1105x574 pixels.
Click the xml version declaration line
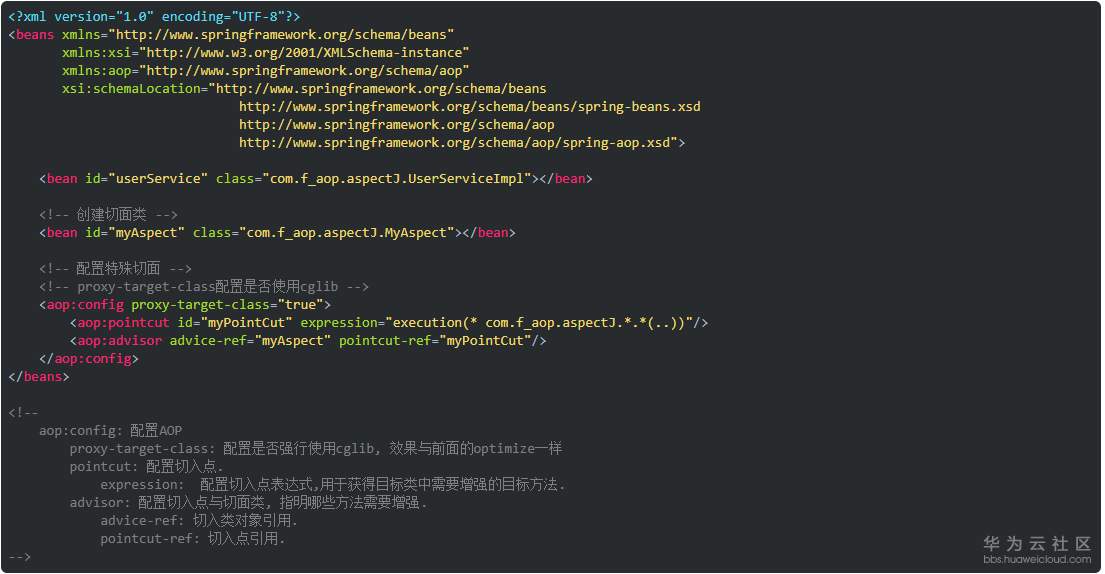point(154,16)
